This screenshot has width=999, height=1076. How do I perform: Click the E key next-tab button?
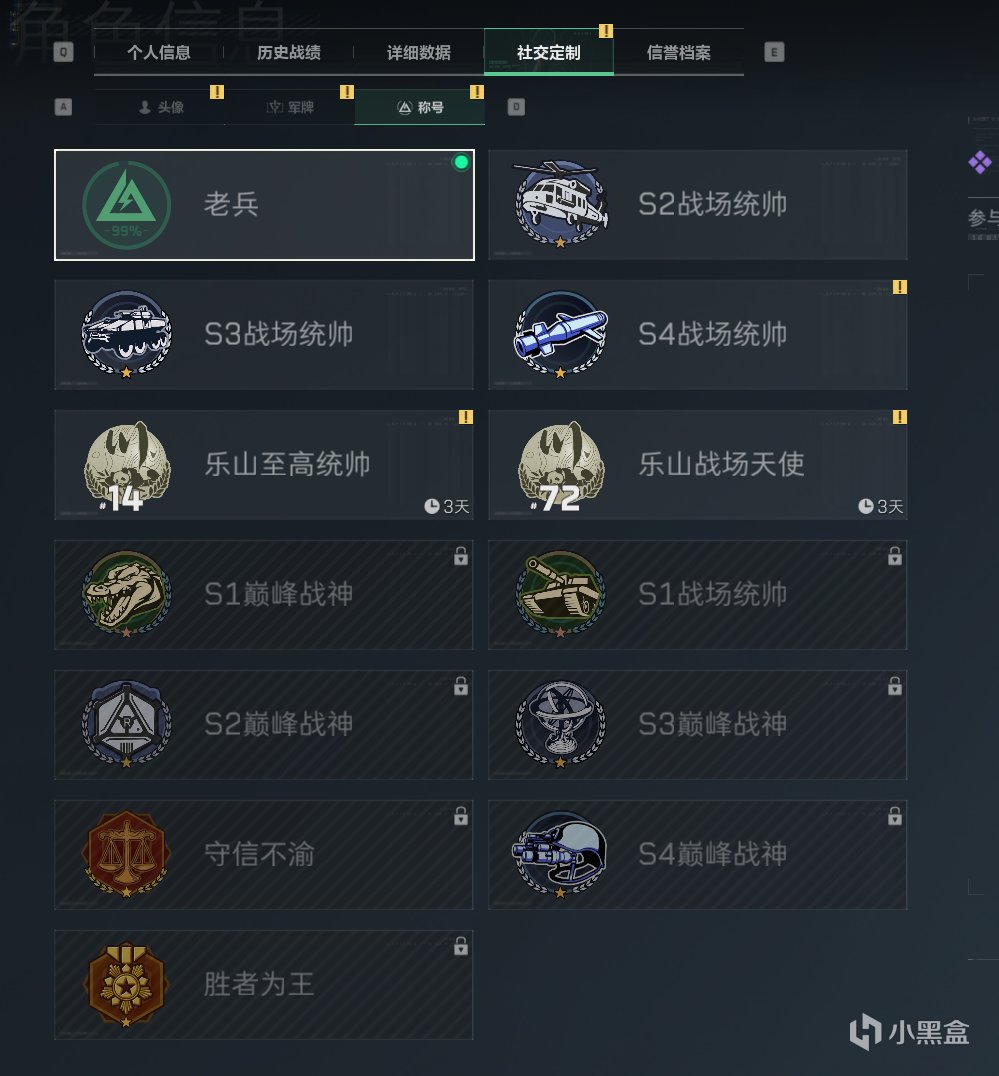pos(774,52)
